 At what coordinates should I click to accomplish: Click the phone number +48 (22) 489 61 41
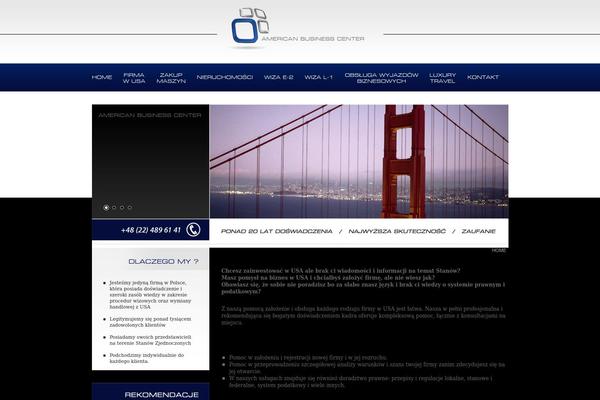151,230
